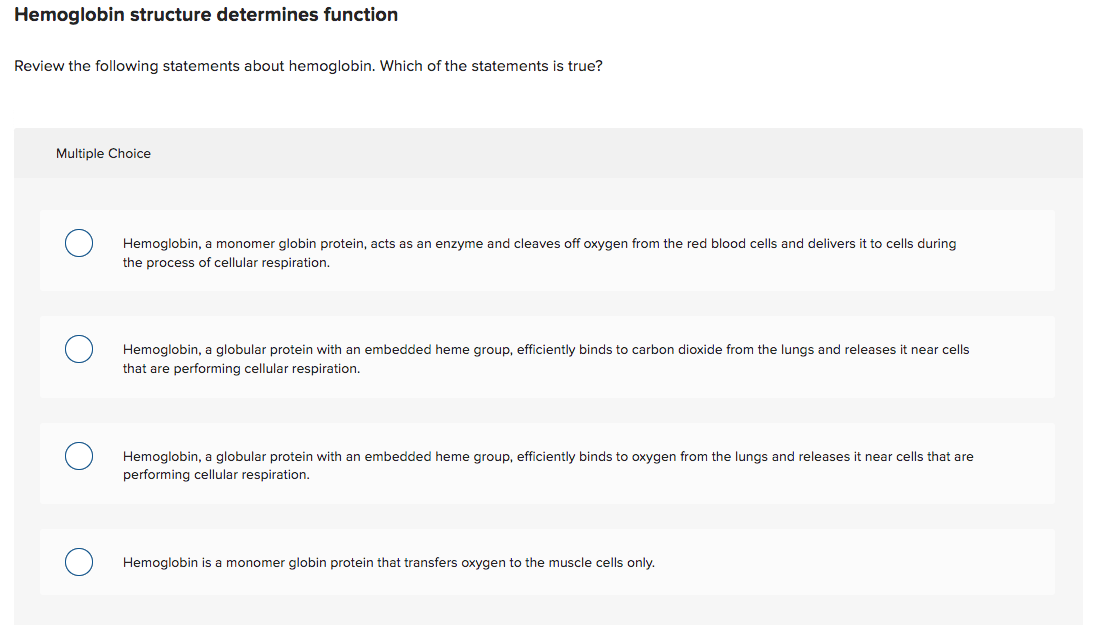Click the 'Multiple Choice' label

click(103, 154)
